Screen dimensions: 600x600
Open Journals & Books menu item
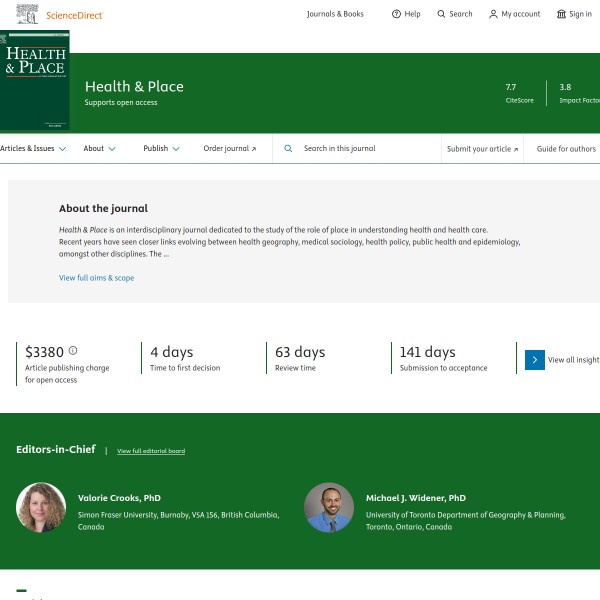[x=335, y=14]
